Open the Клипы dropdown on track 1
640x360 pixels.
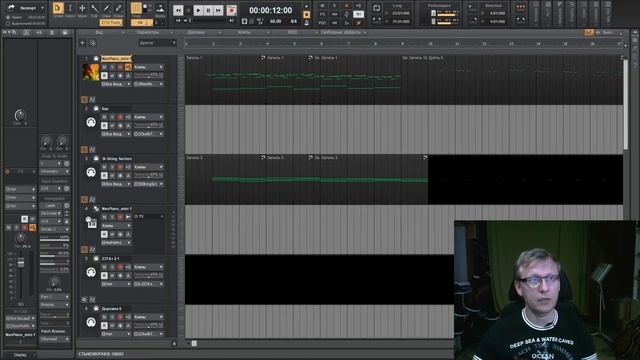149,67
